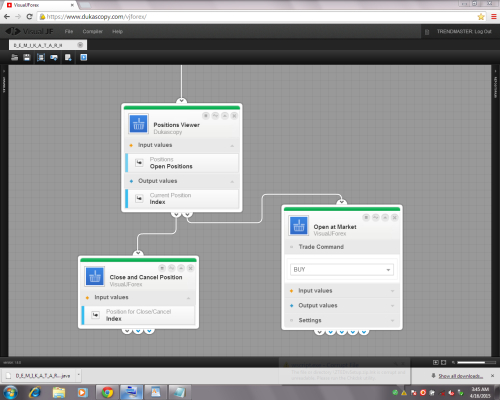
Task: Expand Input values in Open at Market
Action: click(342, 291)
